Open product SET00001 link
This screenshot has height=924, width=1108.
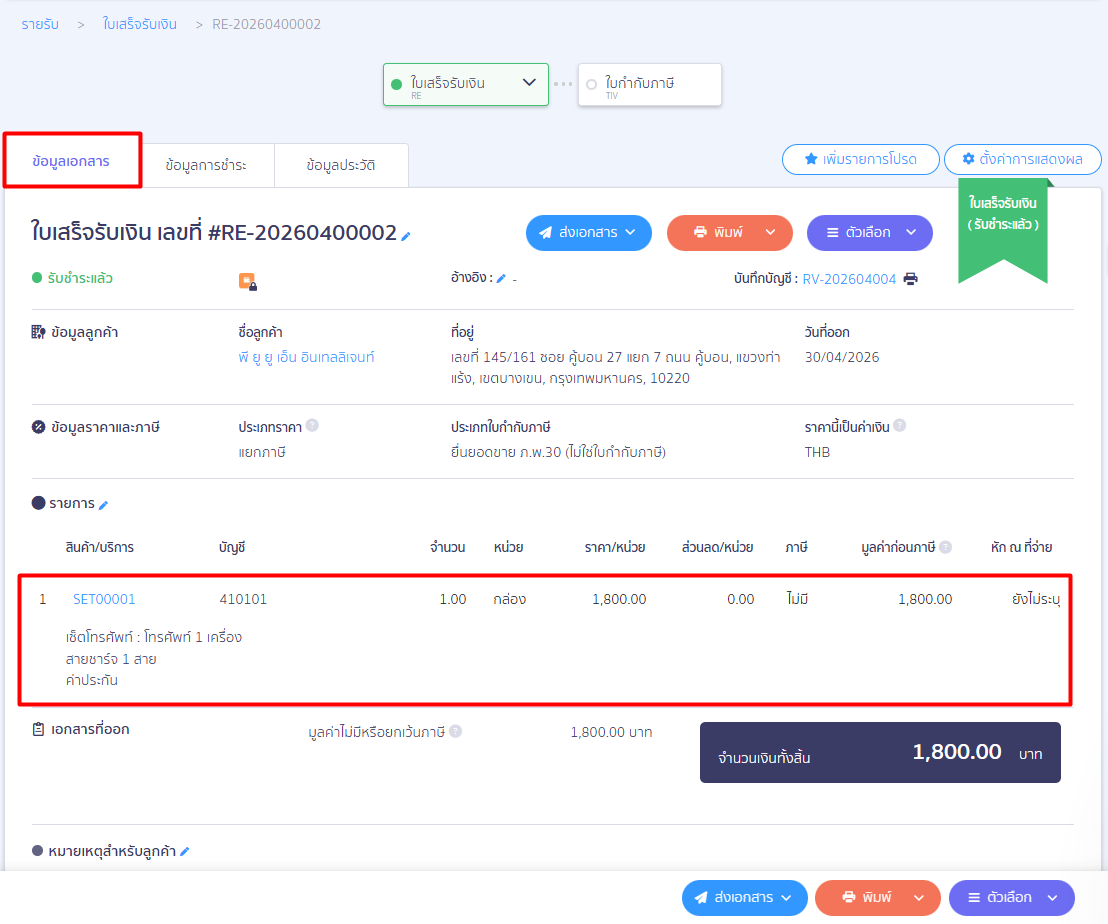(x=104, y=599)
